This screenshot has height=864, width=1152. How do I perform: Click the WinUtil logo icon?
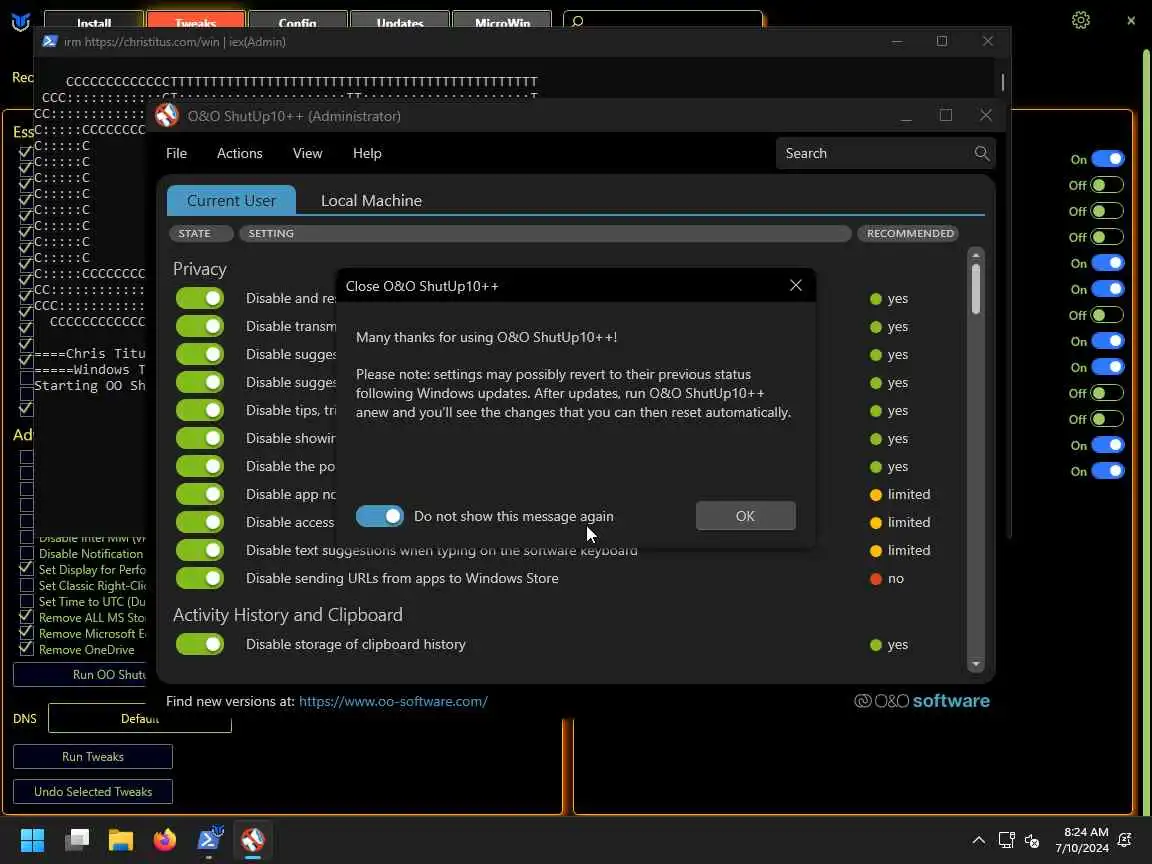[x=21, y=22]
